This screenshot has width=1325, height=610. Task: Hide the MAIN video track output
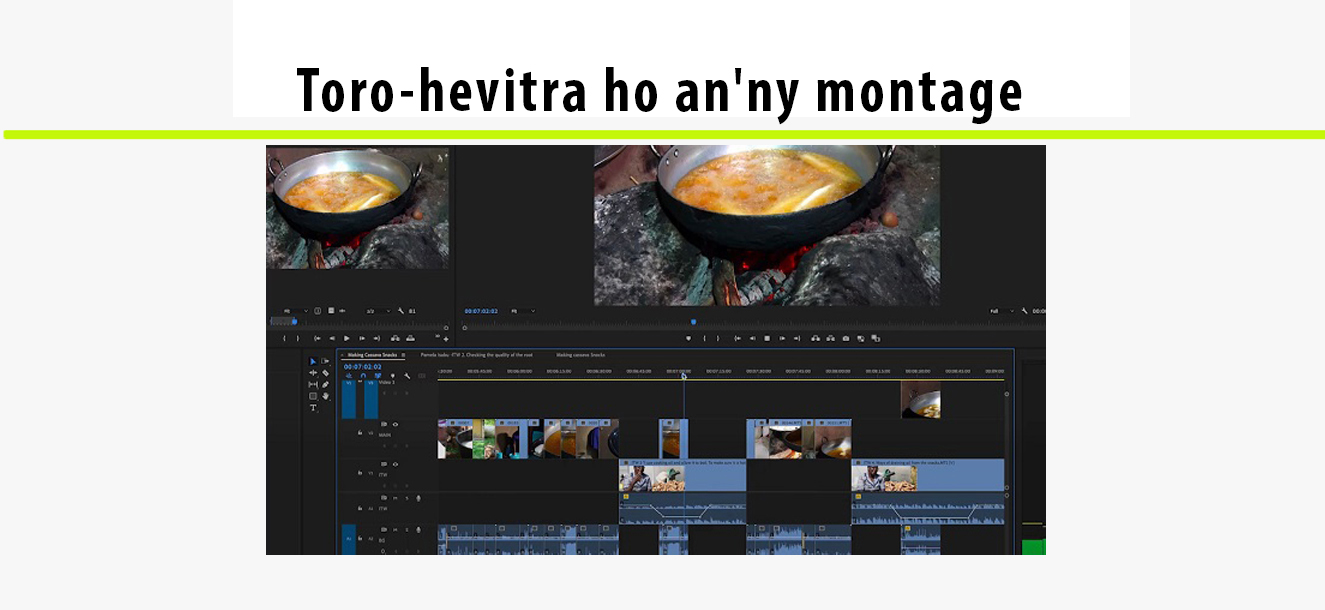(395, 424)
